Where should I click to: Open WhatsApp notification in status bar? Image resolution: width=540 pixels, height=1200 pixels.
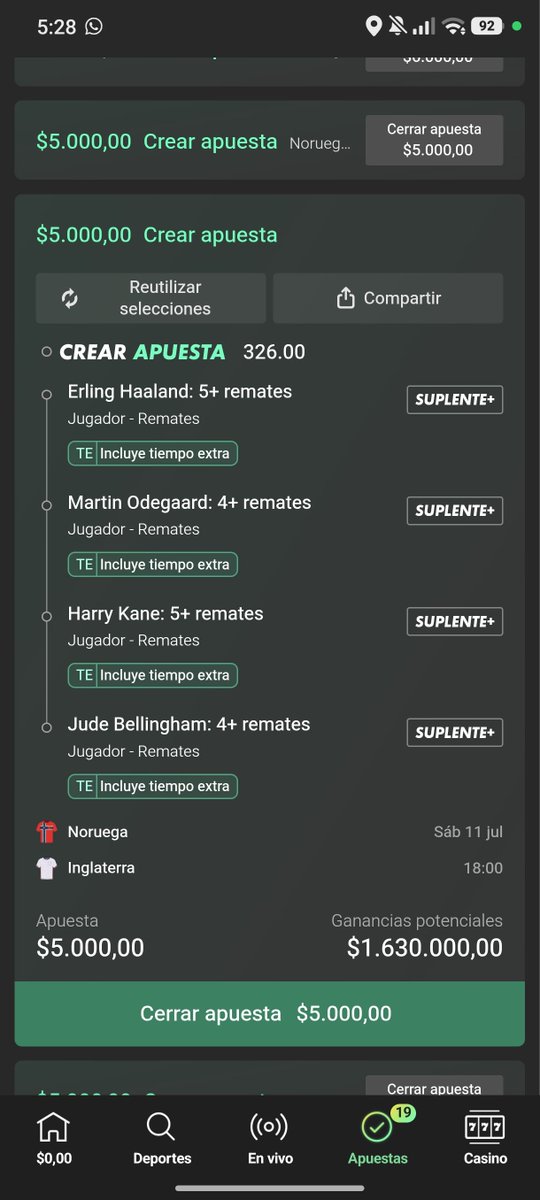coord(94,27)
